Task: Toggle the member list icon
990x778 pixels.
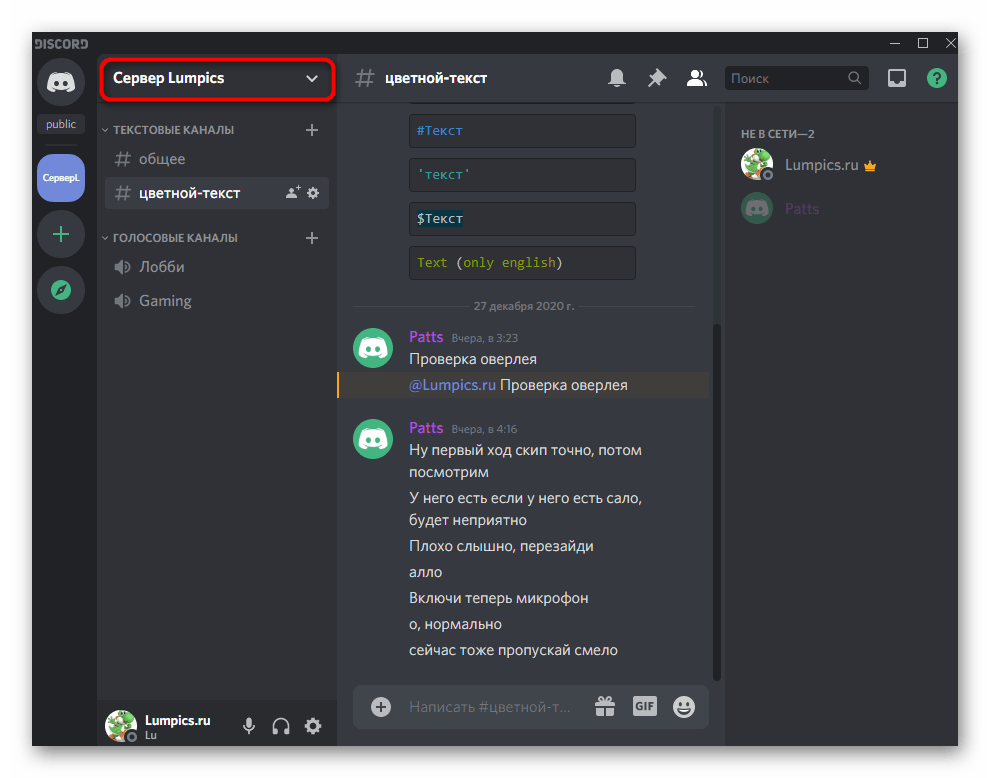Action: tap(696, 78)
